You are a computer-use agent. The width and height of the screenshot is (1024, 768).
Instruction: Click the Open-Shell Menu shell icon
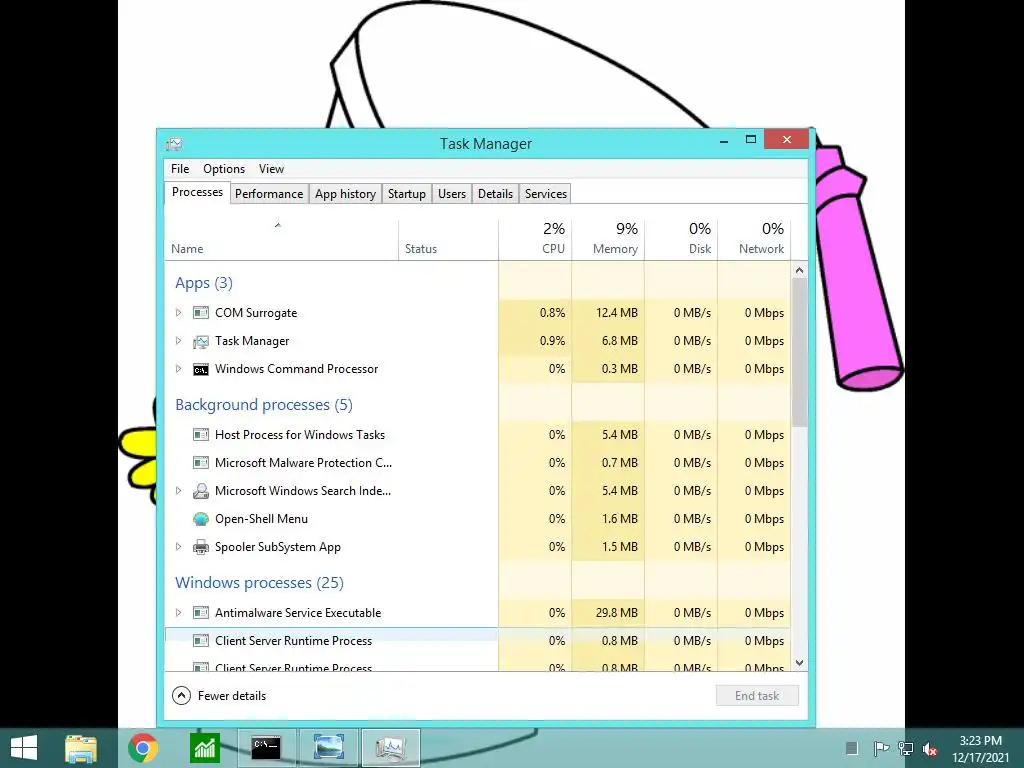click(x=200, y=519)
